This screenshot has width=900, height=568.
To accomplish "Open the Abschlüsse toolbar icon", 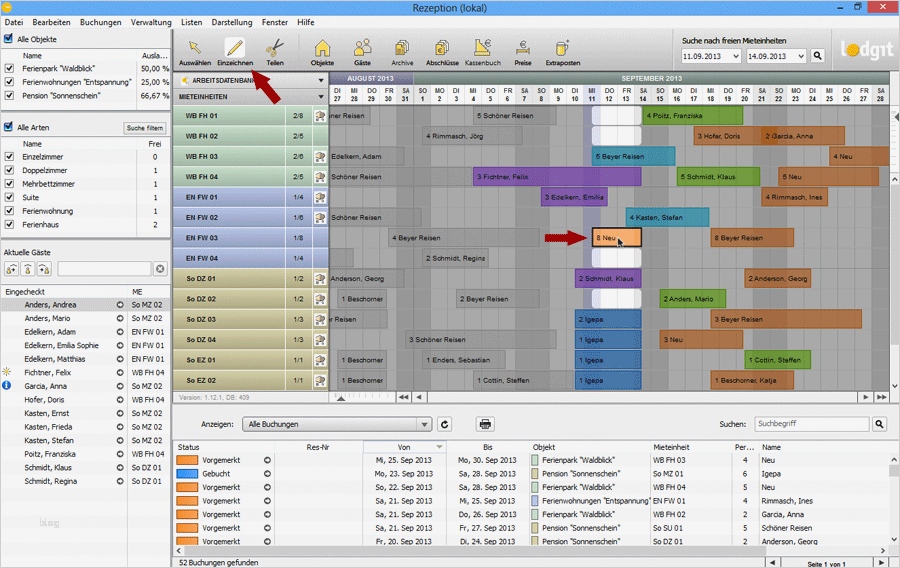I will tap(442, 52).
